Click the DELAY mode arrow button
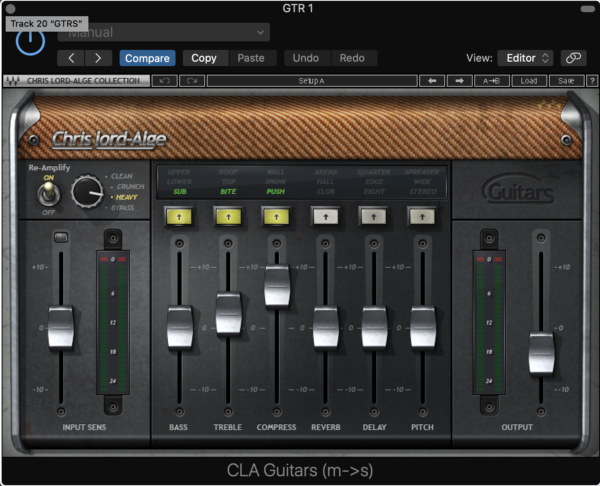This screenshot has width=600, height=486. click(x=374, y=217)
